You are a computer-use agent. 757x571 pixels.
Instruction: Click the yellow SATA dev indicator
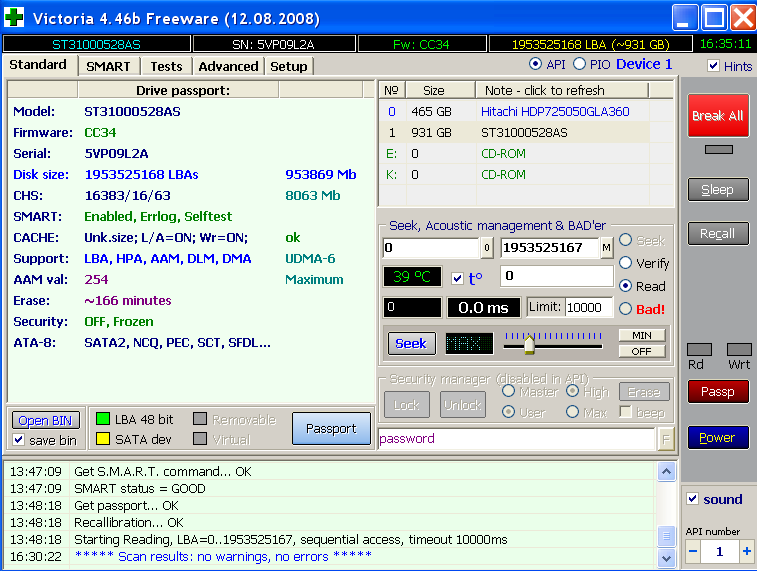102,439
